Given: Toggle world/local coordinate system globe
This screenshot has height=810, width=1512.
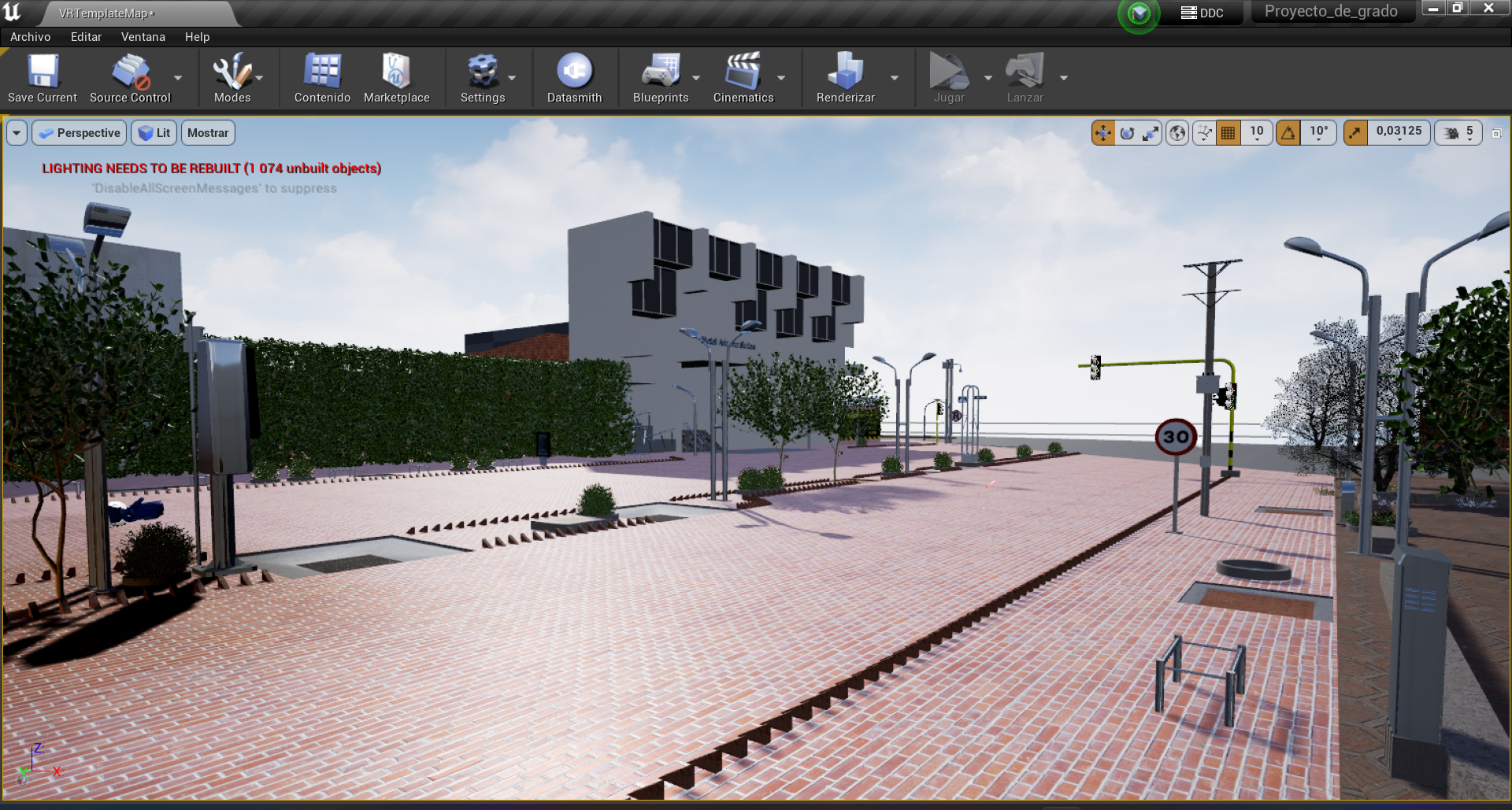Looking at the screenshot, I should 1177,133.
